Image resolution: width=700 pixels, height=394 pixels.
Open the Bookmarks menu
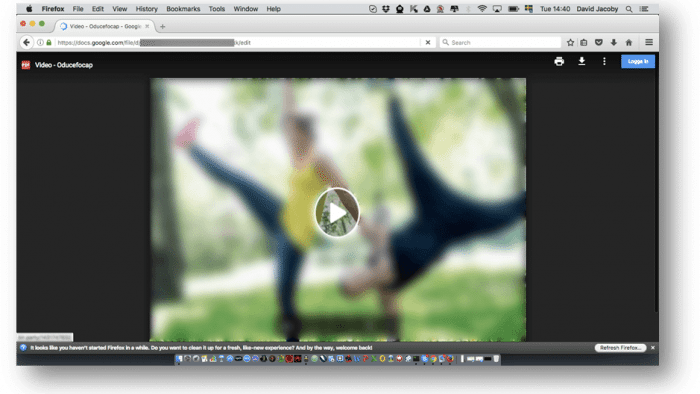183,9
